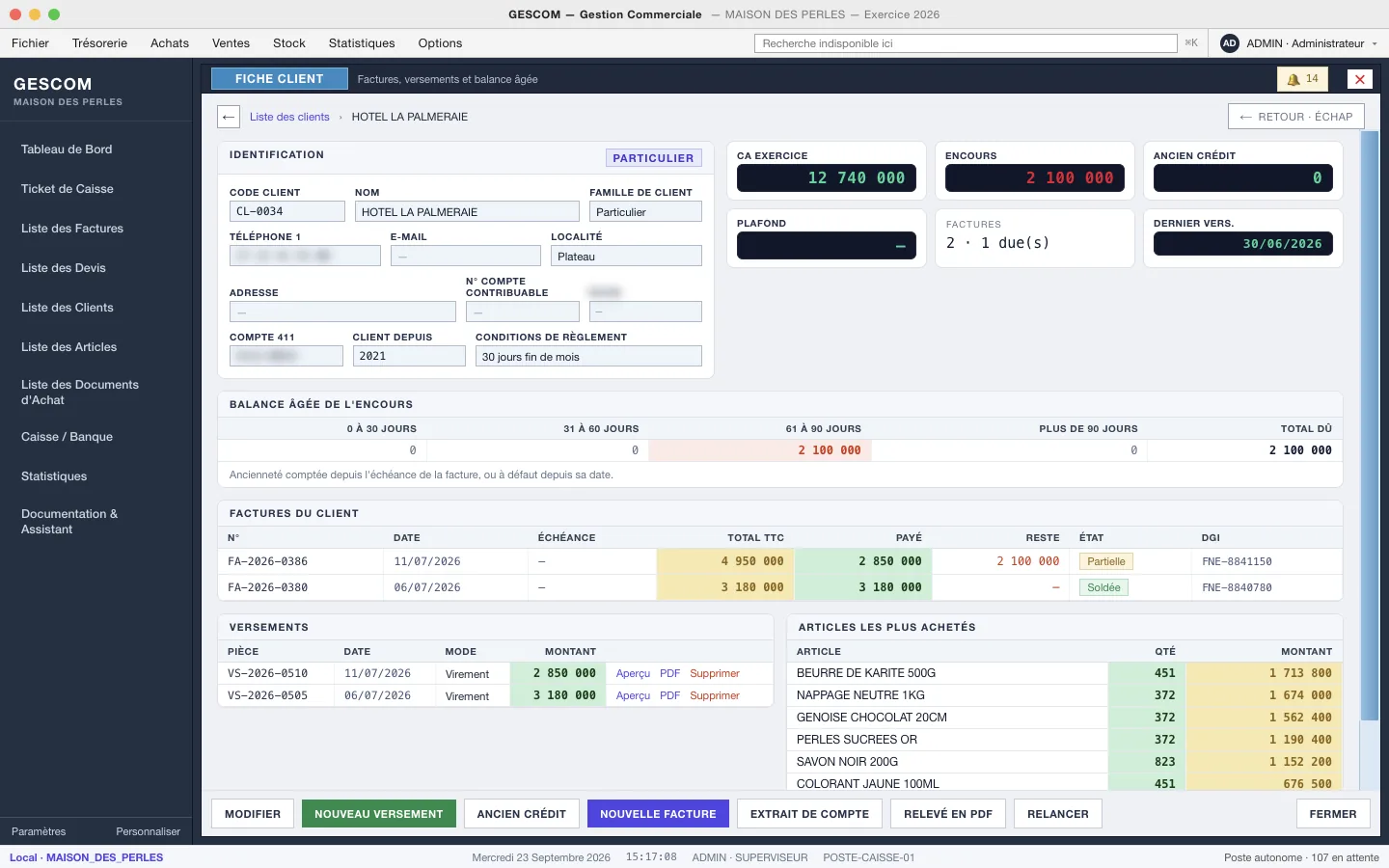This screenshot has width=1389, height=868.
Task: Click the Partielle status badge
Action: click(1106, 561)
